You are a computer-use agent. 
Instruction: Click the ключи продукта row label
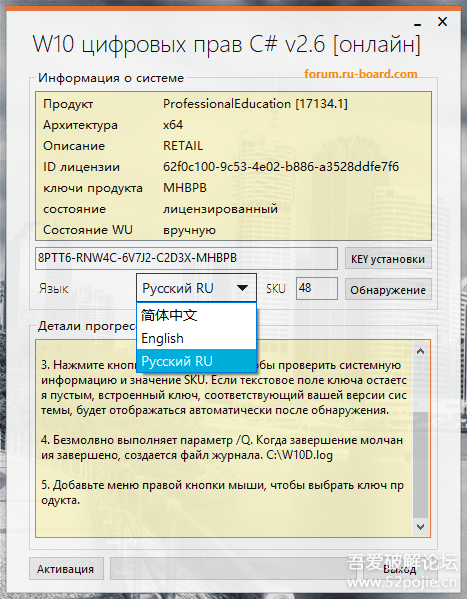93,188
